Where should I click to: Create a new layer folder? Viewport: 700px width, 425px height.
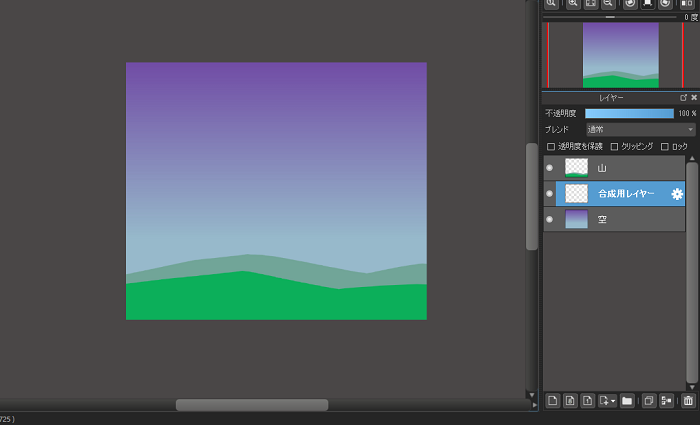(627, 401)
